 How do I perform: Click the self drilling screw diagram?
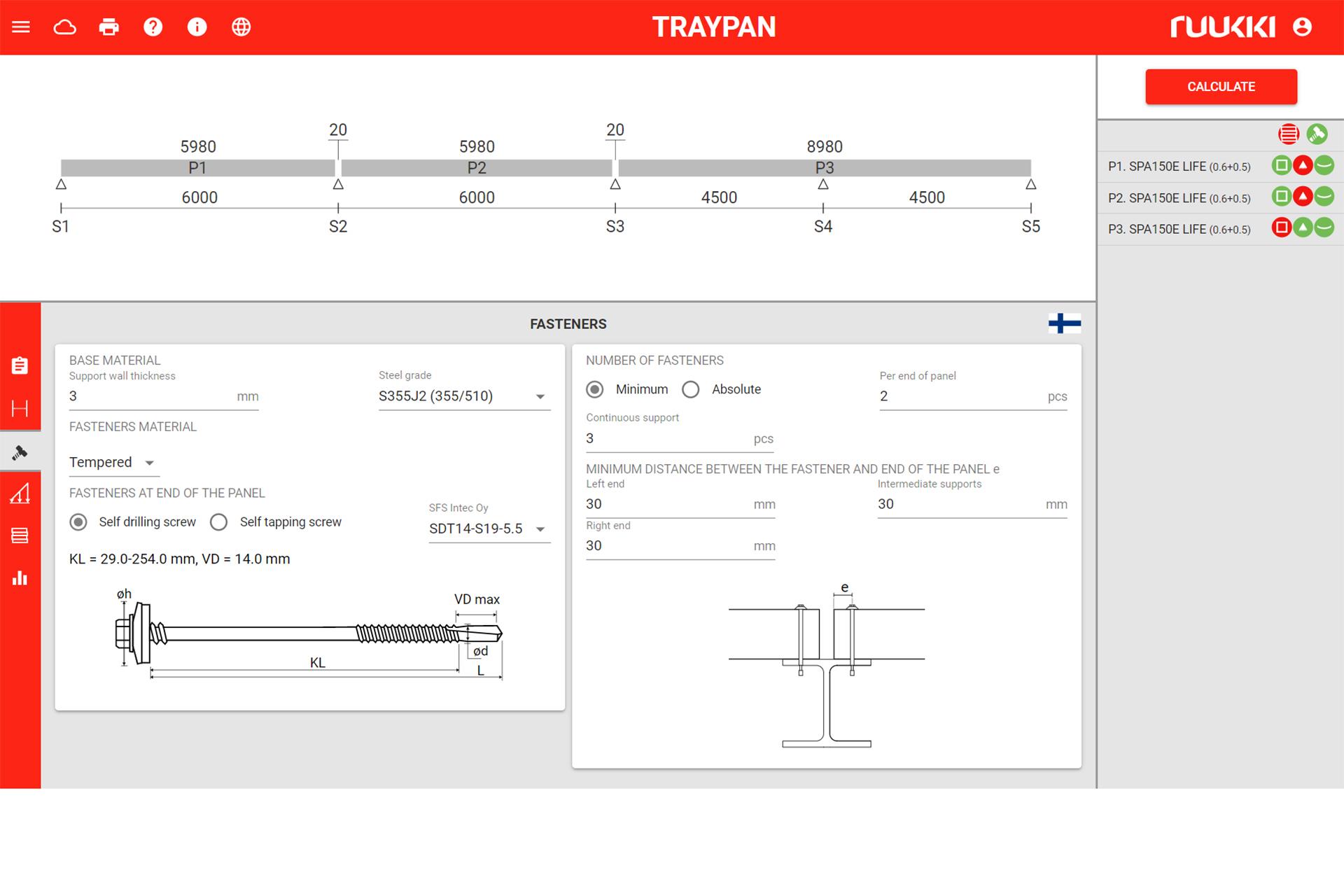pos(309,635)
